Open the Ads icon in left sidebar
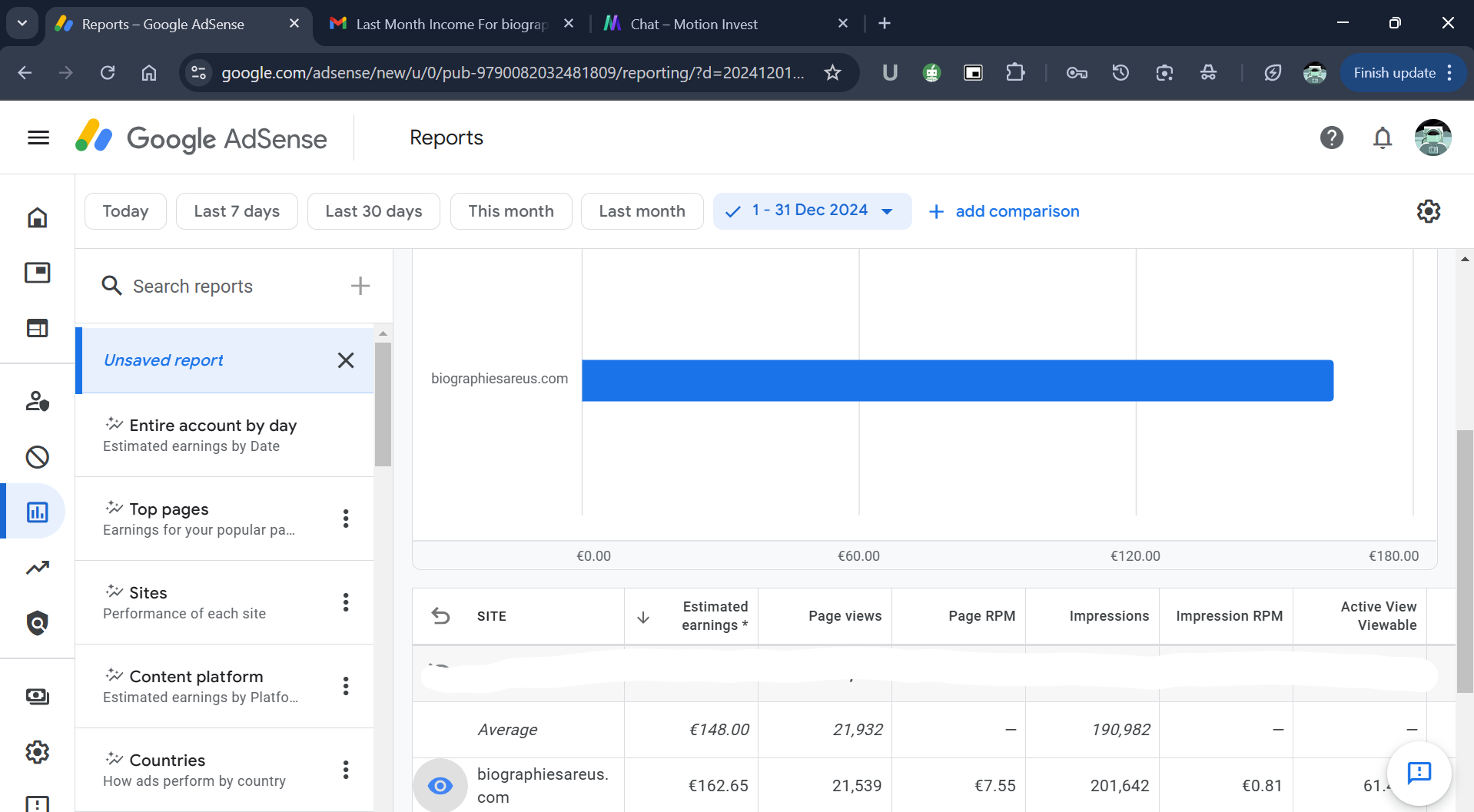The width and height of the screenshot is (1474, 812). tap(38, 273)
